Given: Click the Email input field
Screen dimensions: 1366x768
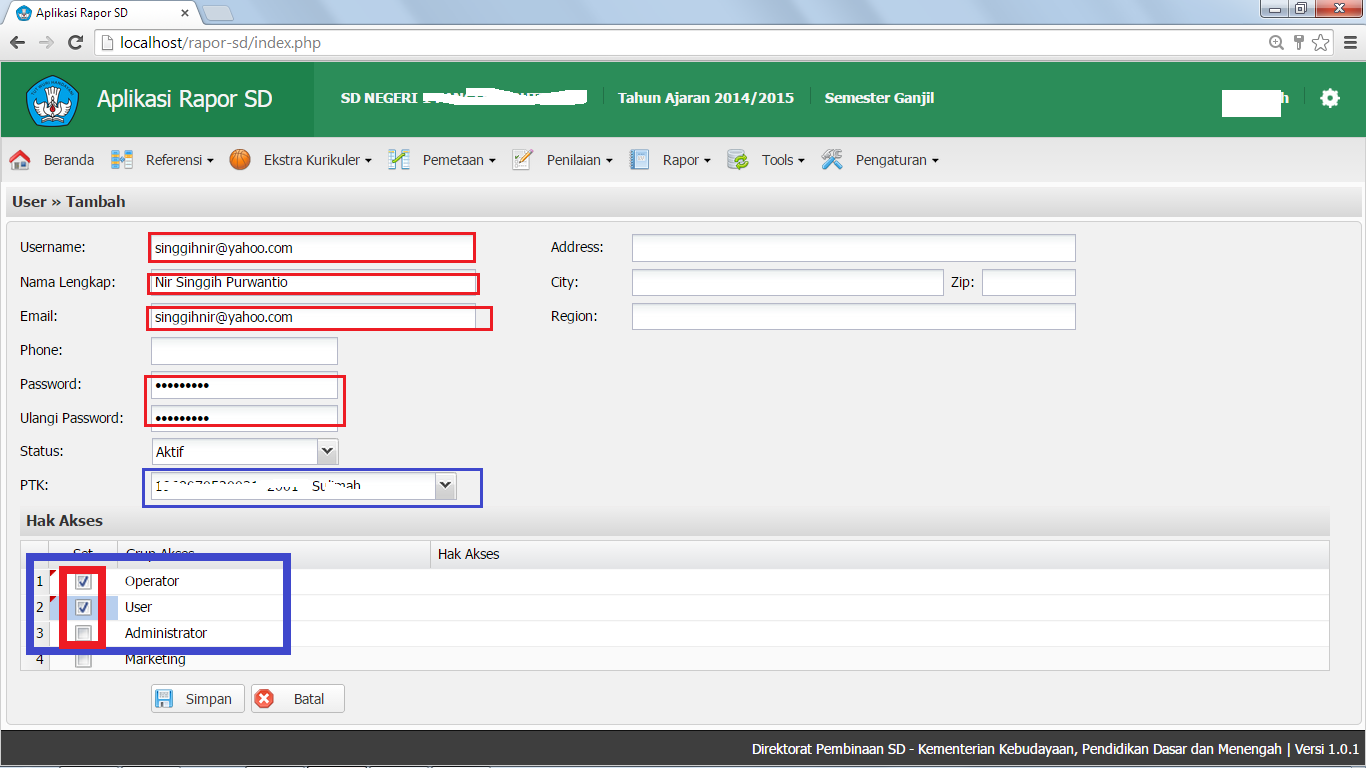Looking at the screenshot, I should click(x=313, y=317).
